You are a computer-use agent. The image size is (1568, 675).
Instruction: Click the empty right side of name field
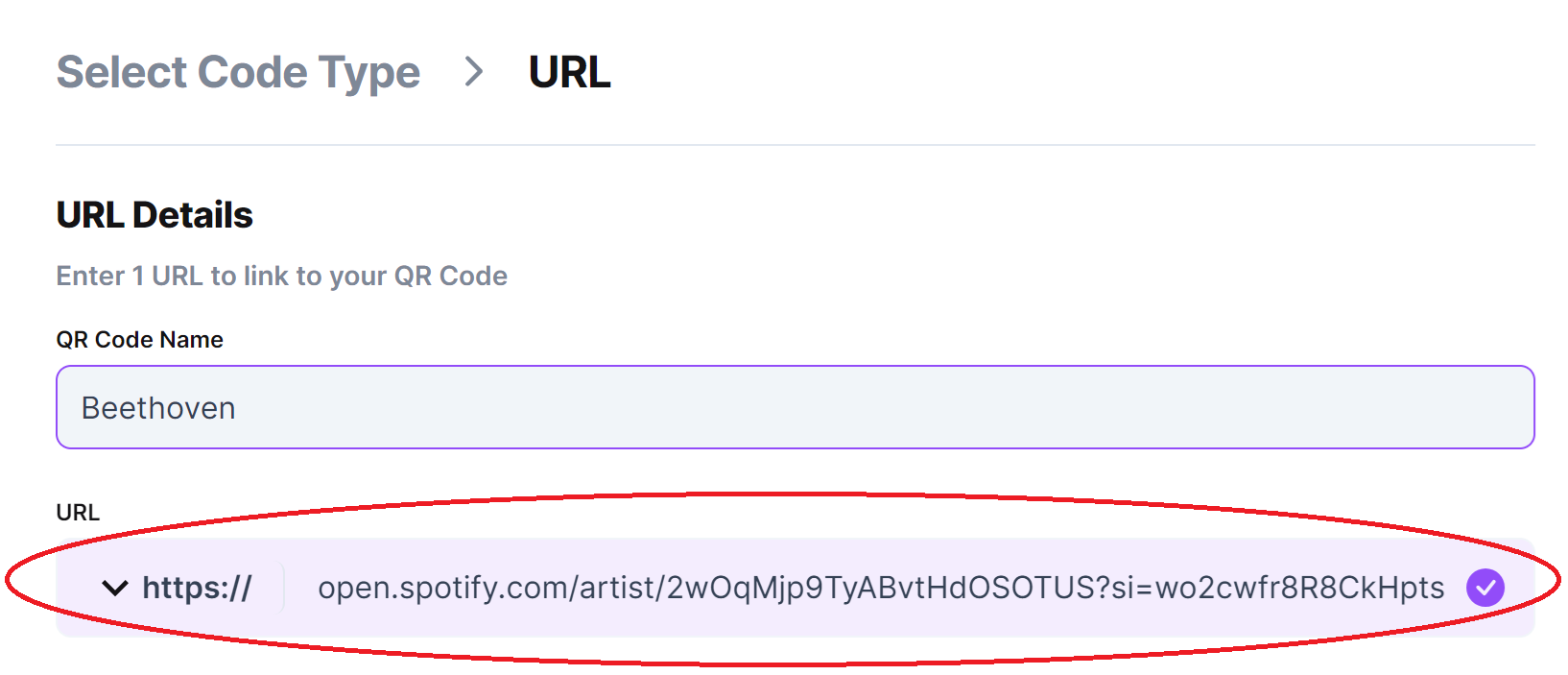click(1247, 407)
